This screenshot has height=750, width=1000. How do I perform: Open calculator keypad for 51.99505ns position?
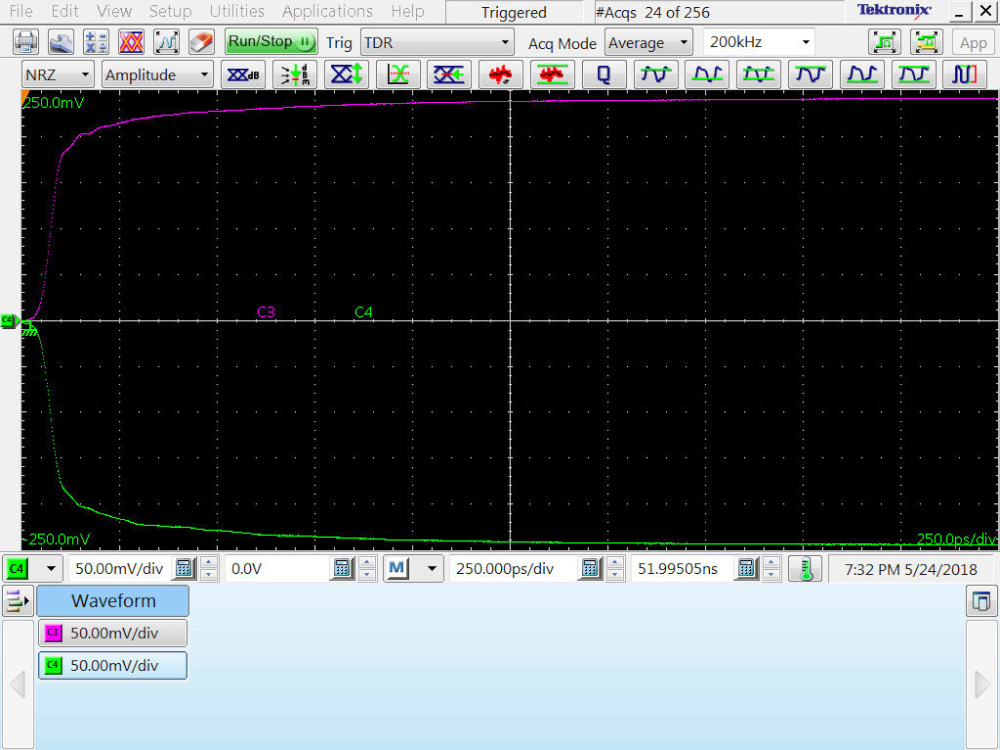(x=746, y=568)
